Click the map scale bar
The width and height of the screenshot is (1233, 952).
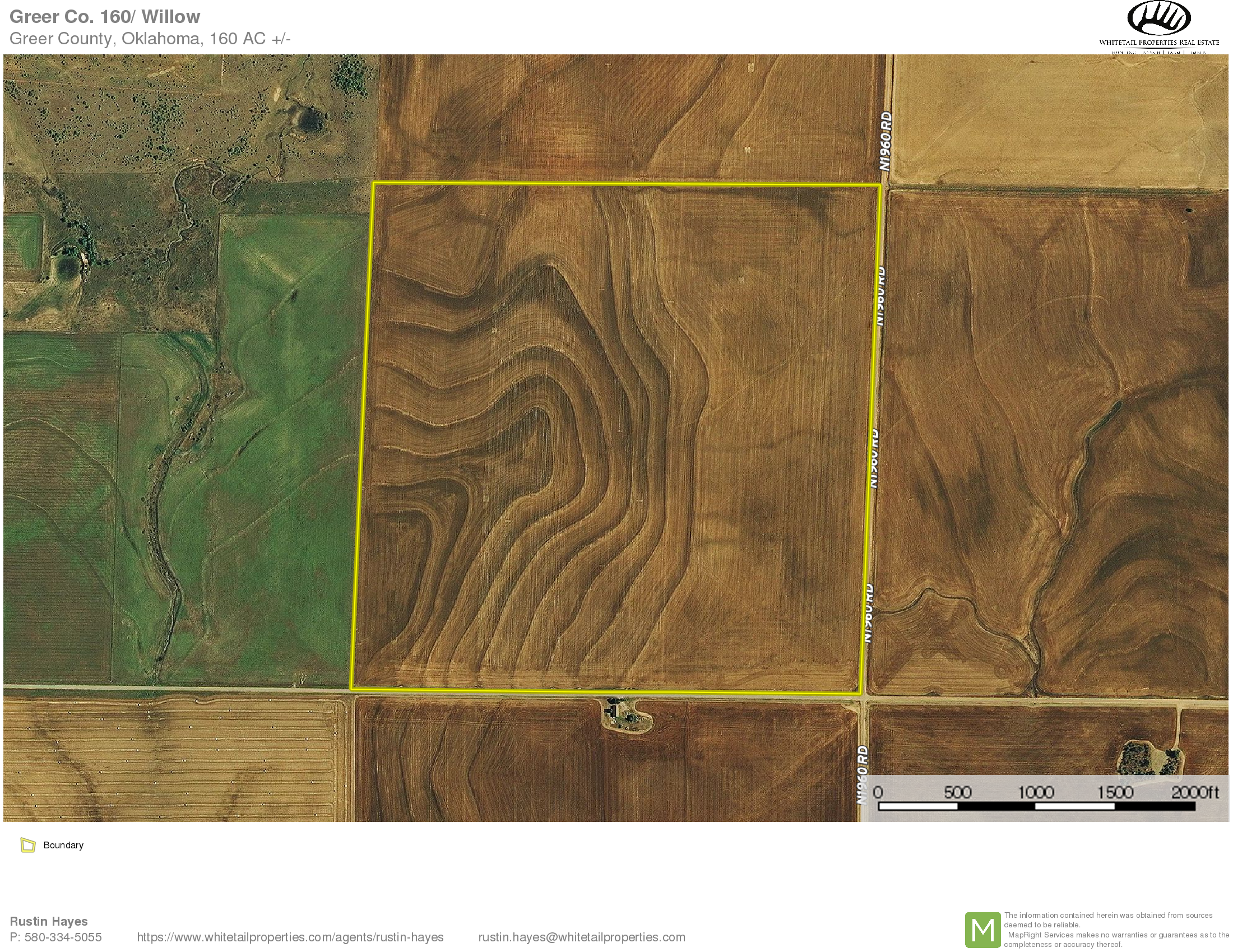click(x=1036, y=806)
